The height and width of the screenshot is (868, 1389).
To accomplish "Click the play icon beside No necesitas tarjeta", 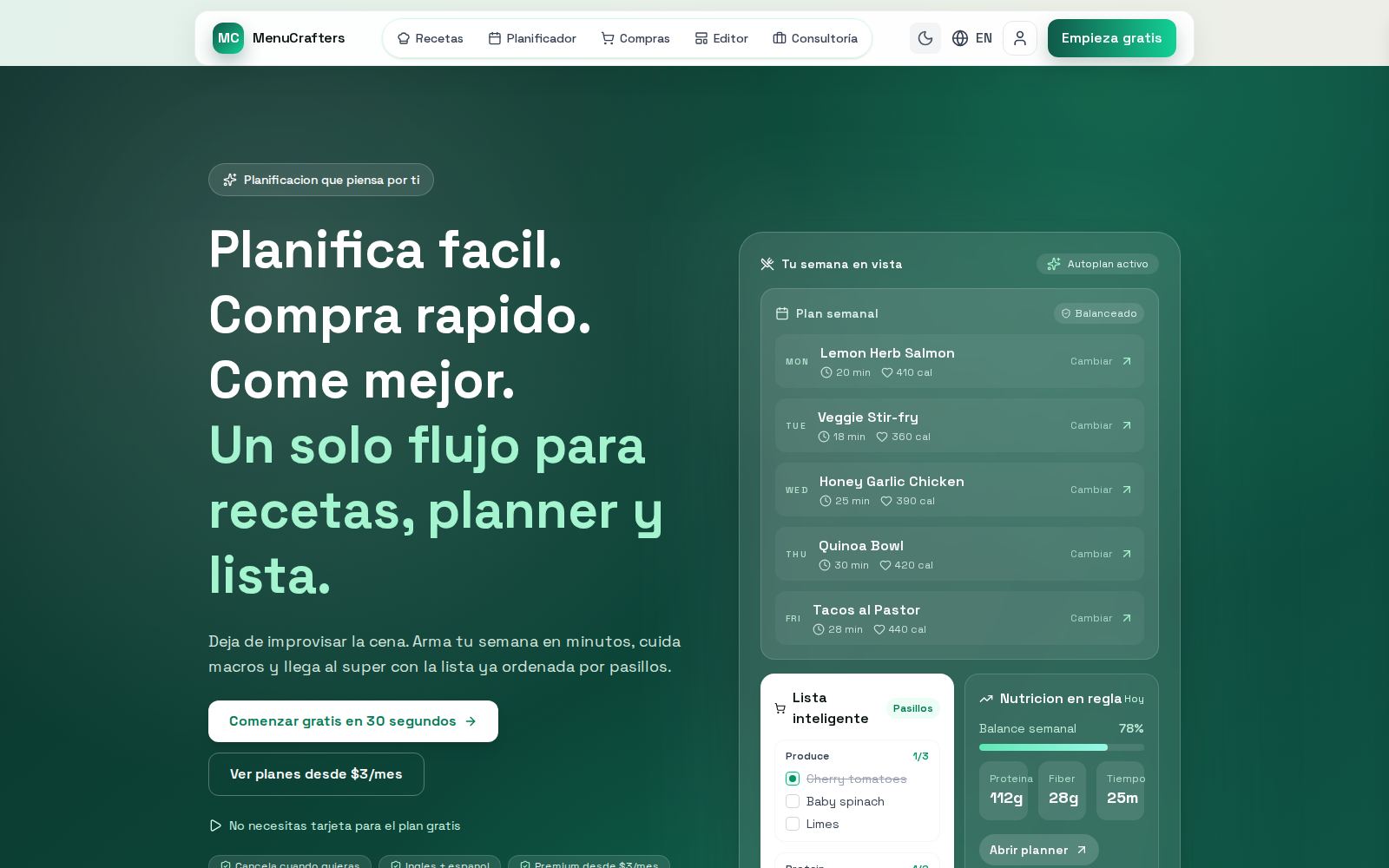I will tap(215, 825).
